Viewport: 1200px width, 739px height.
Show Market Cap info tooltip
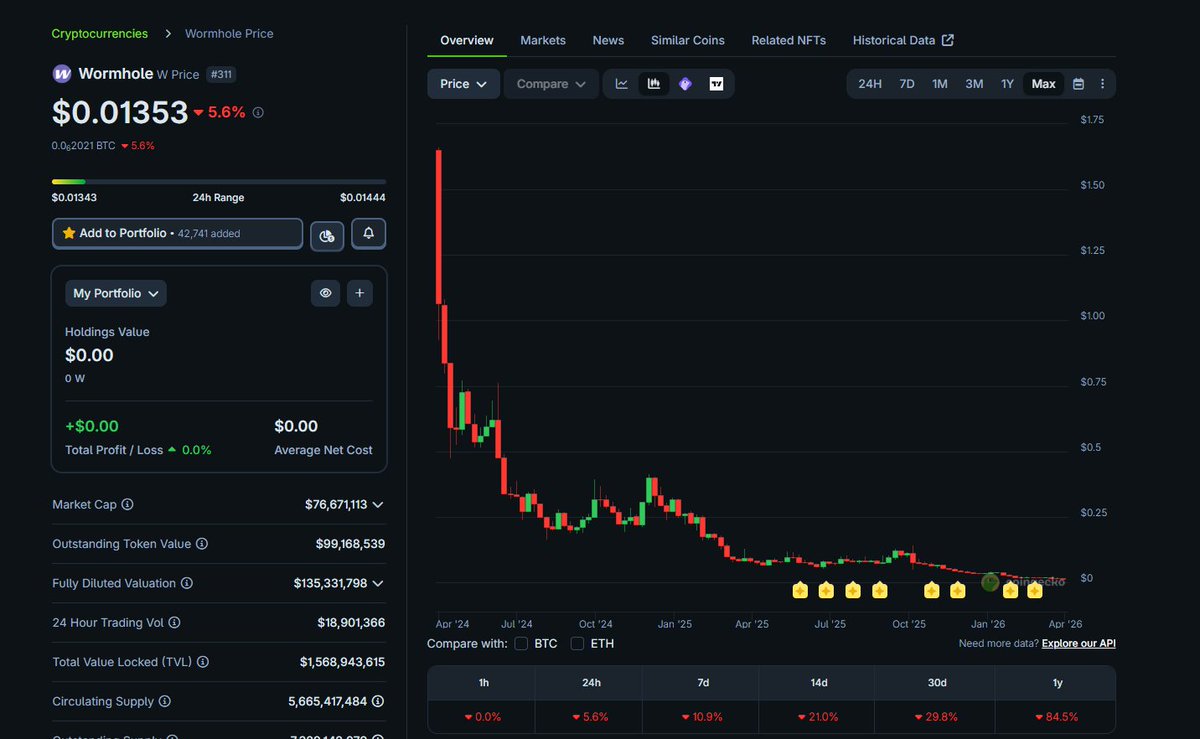point(127,505)
